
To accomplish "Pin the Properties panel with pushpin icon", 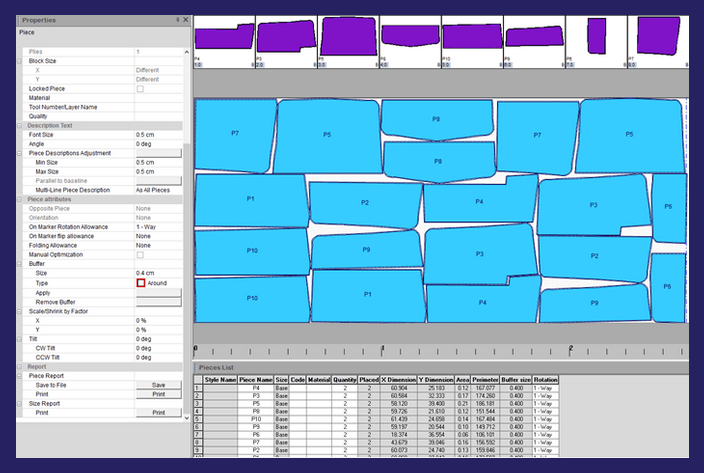I will click(x=176, y=19).
